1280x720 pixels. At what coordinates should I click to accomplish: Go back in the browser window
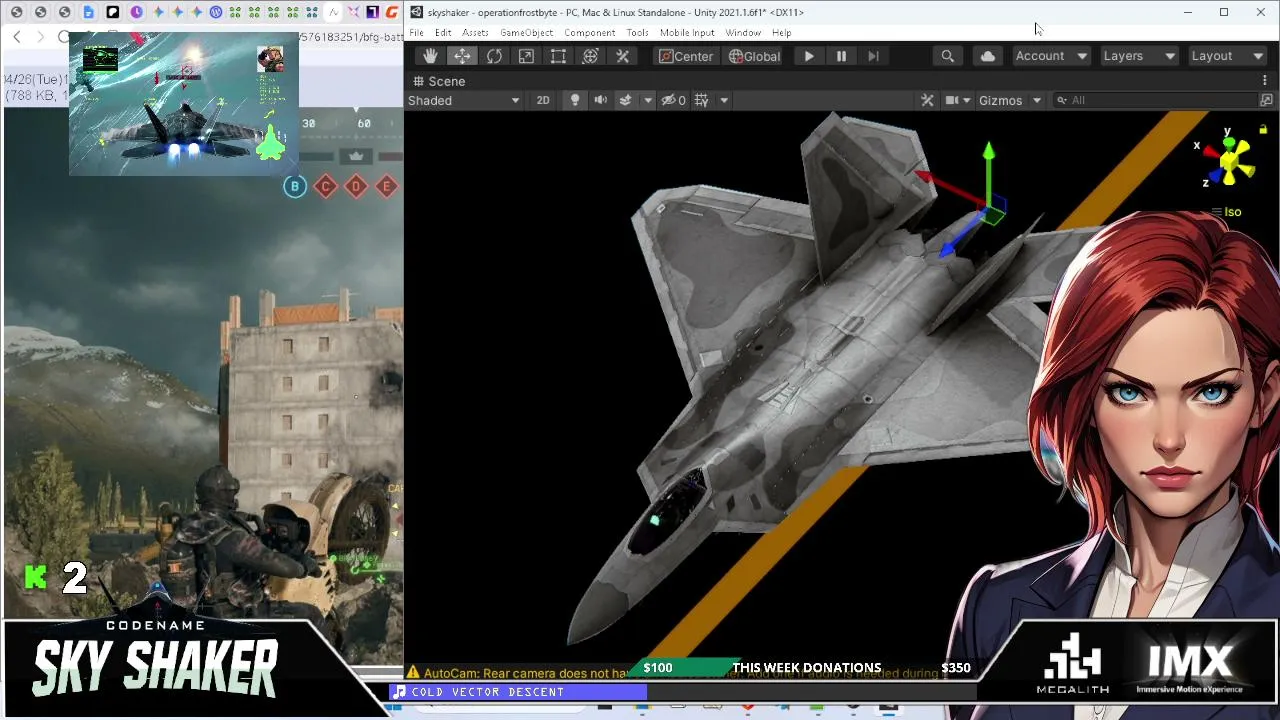[17, 37]
